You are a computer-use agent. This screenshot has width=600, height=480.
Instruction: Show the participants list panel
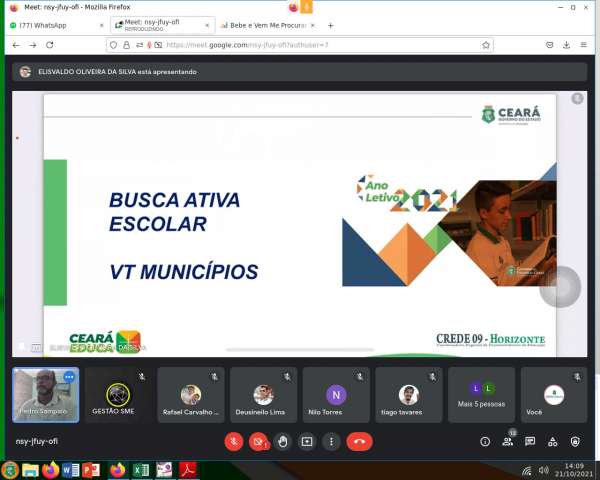(508, 441)
